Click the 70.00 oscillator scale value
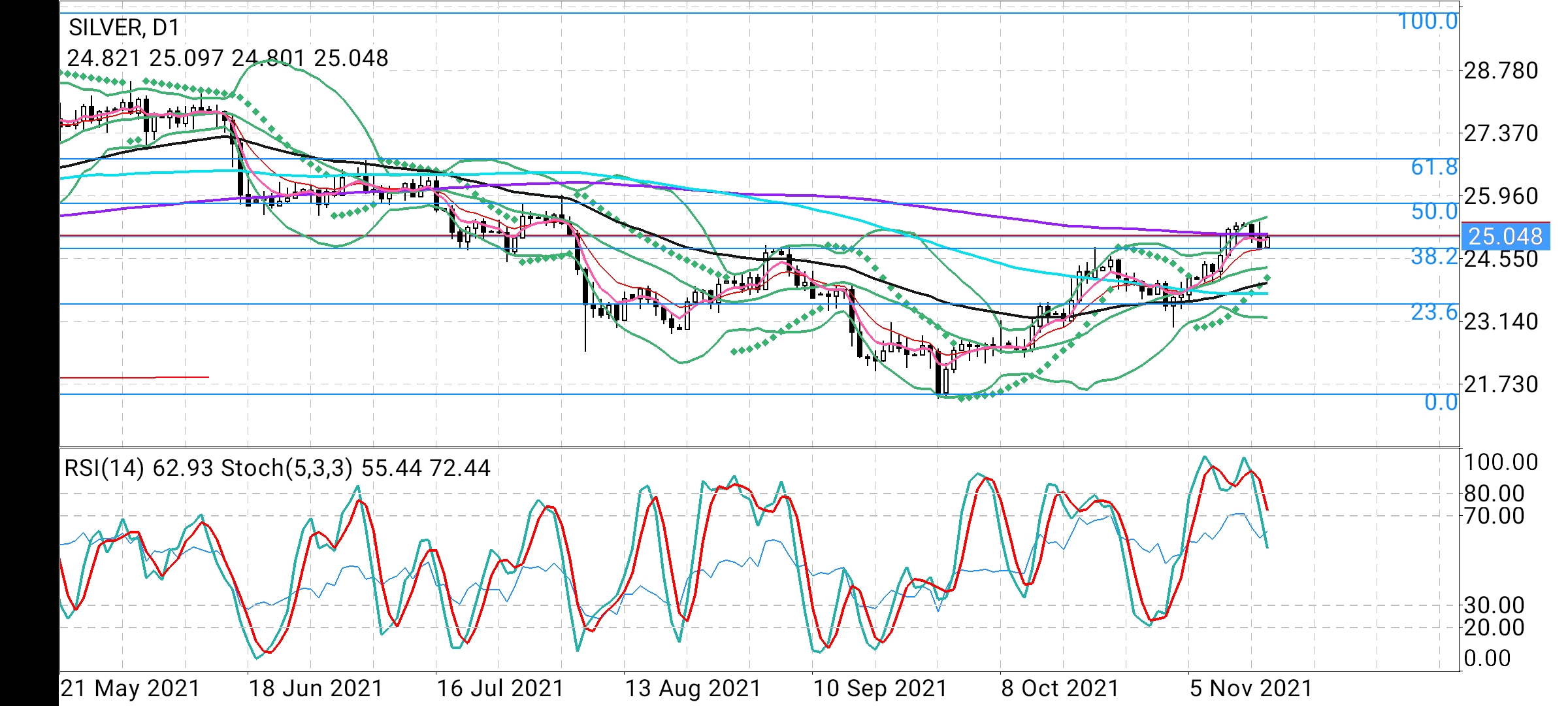Screen dimensions: 1568x706 [1494, 516]
